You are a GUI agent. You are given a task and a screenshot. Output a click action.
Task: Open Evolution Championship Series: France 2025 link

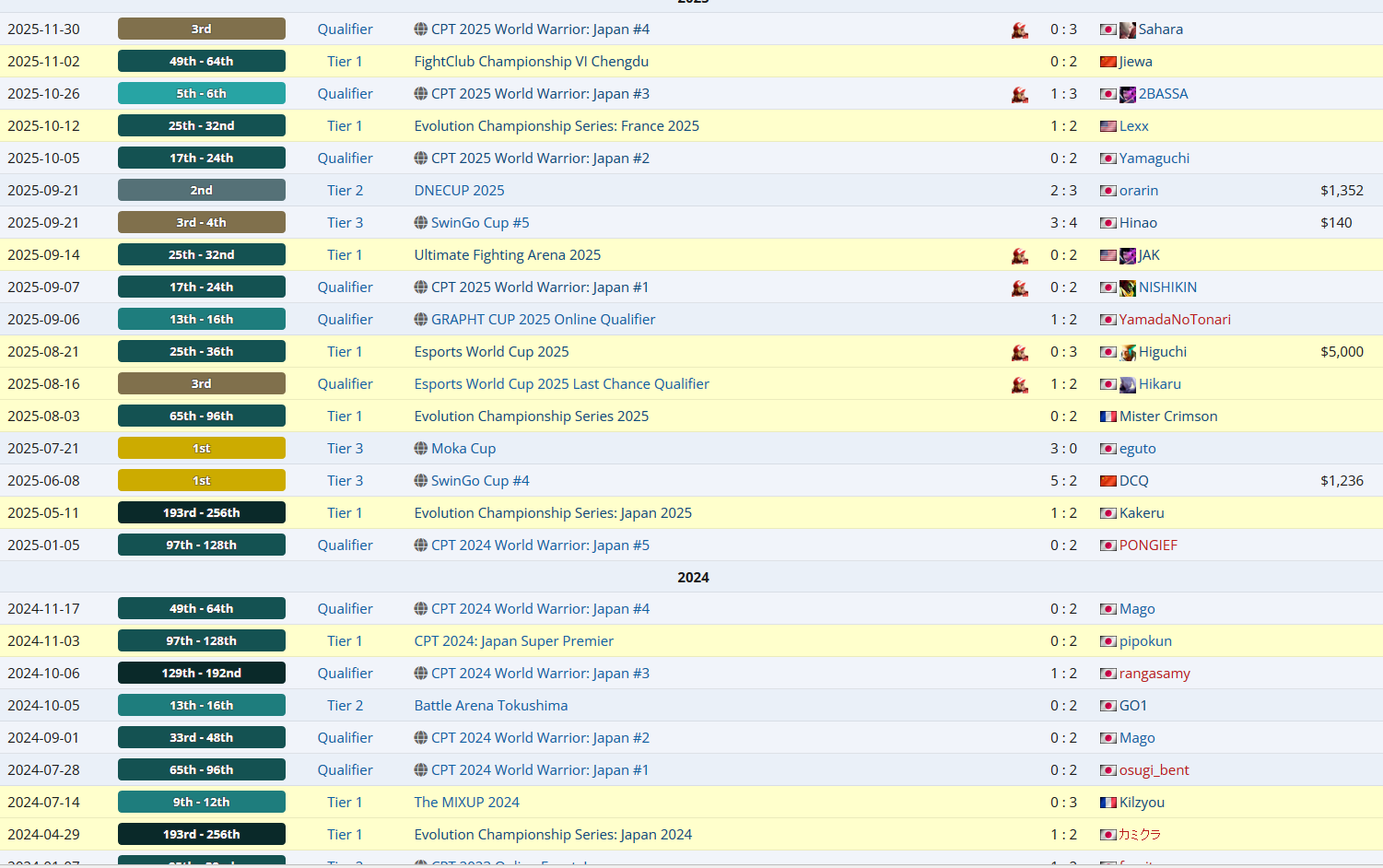(x=557, y=126)
